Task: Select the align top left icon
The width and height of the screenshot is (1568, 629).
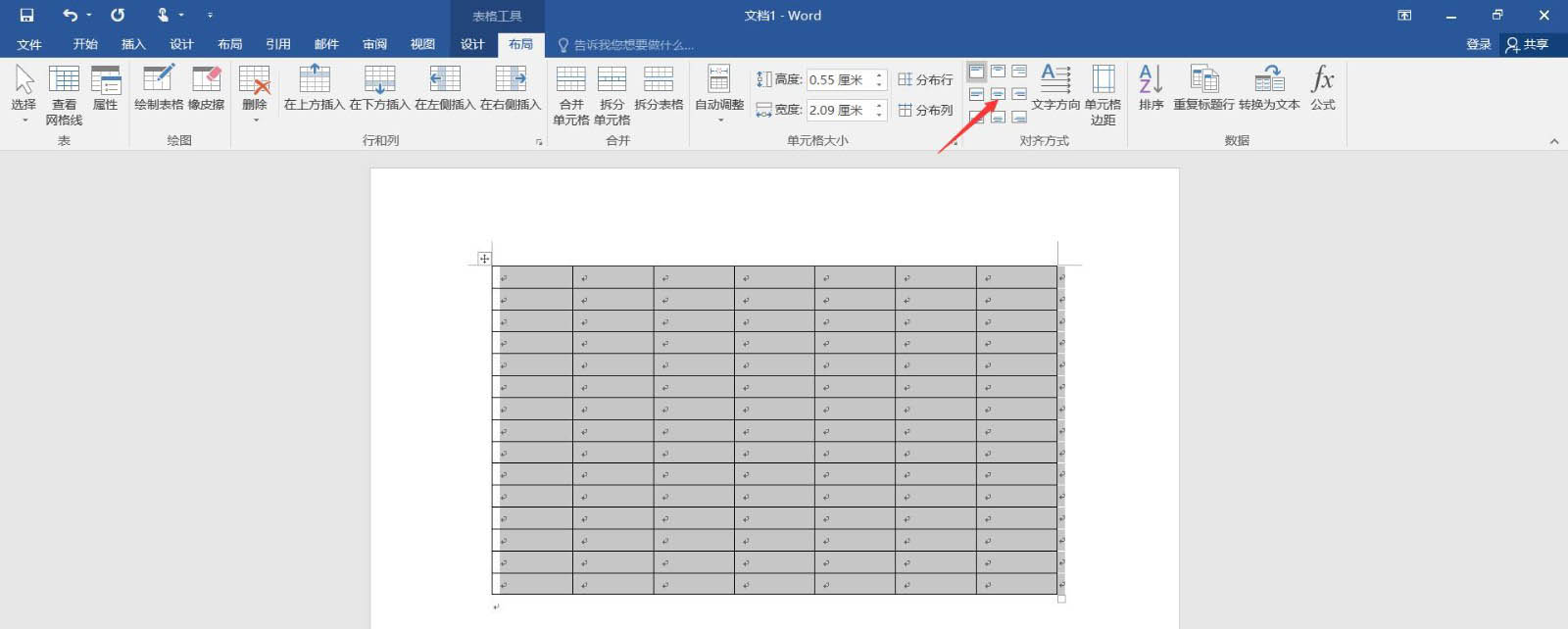Action: pos(976,72)
